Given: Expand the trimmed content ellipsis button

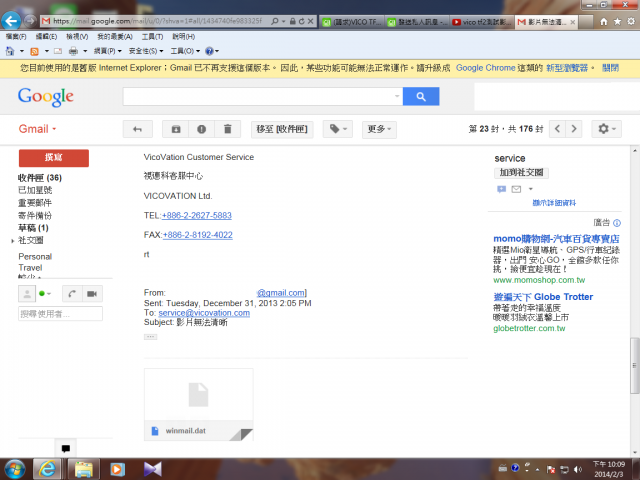Looking at the screenshot, I should 150,337.
